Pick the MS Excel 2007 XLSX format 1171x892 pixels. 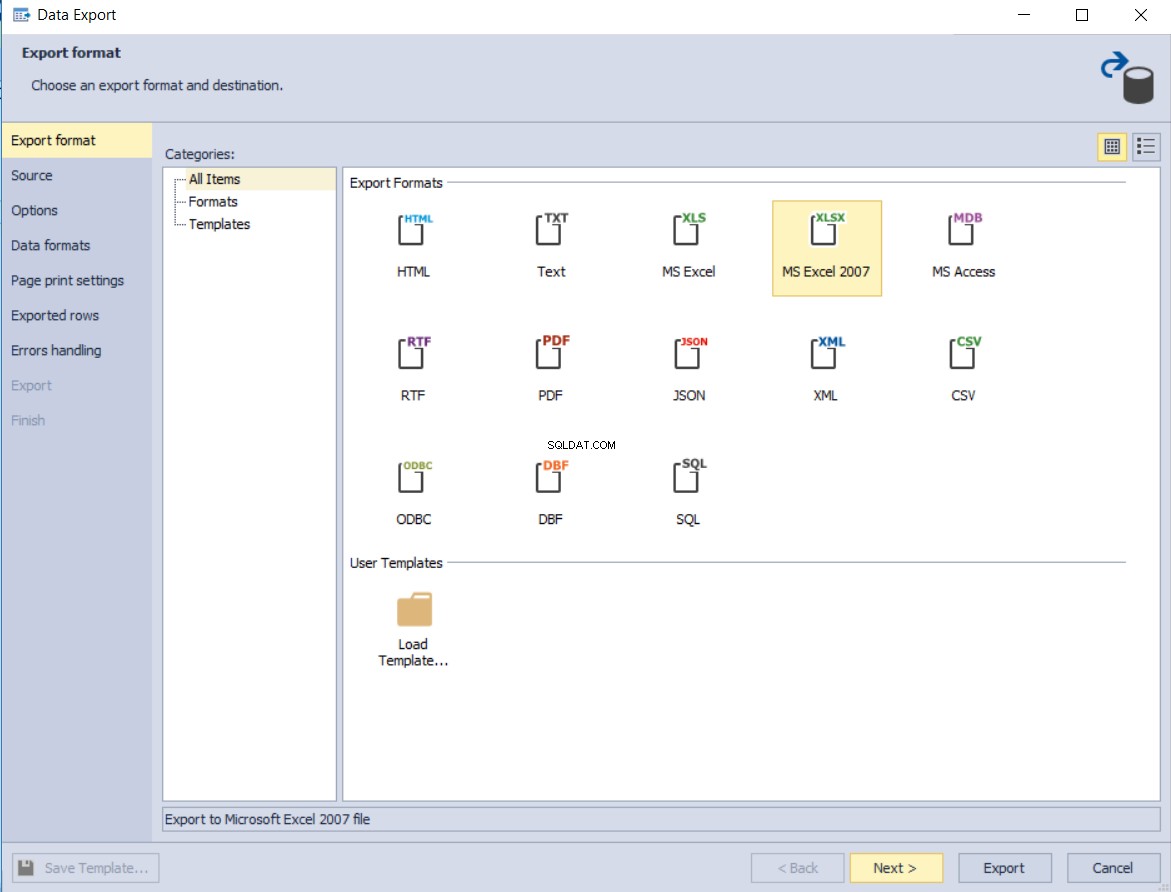[827, 248]
